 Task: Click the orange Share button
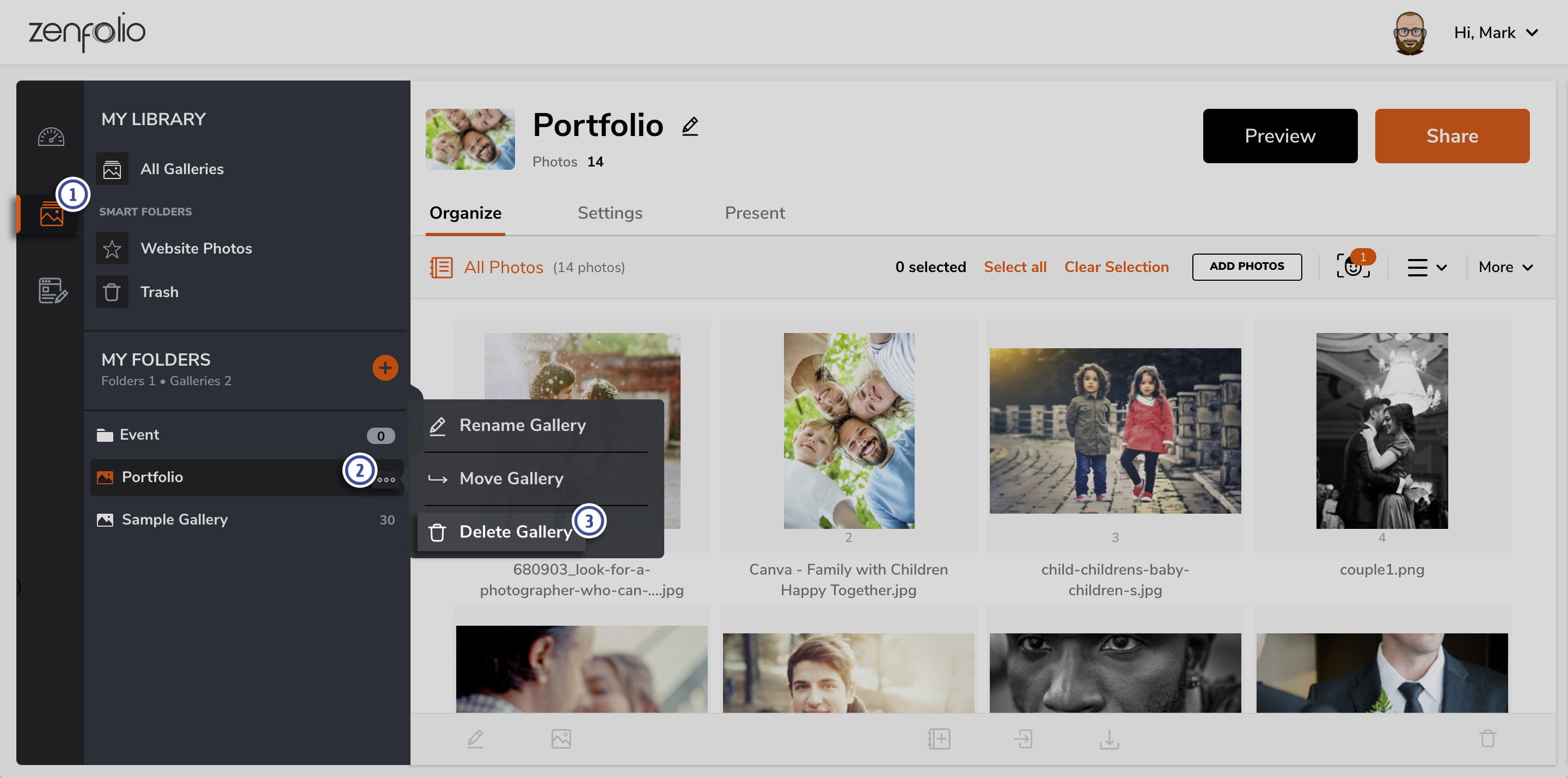coord(1451,135)
